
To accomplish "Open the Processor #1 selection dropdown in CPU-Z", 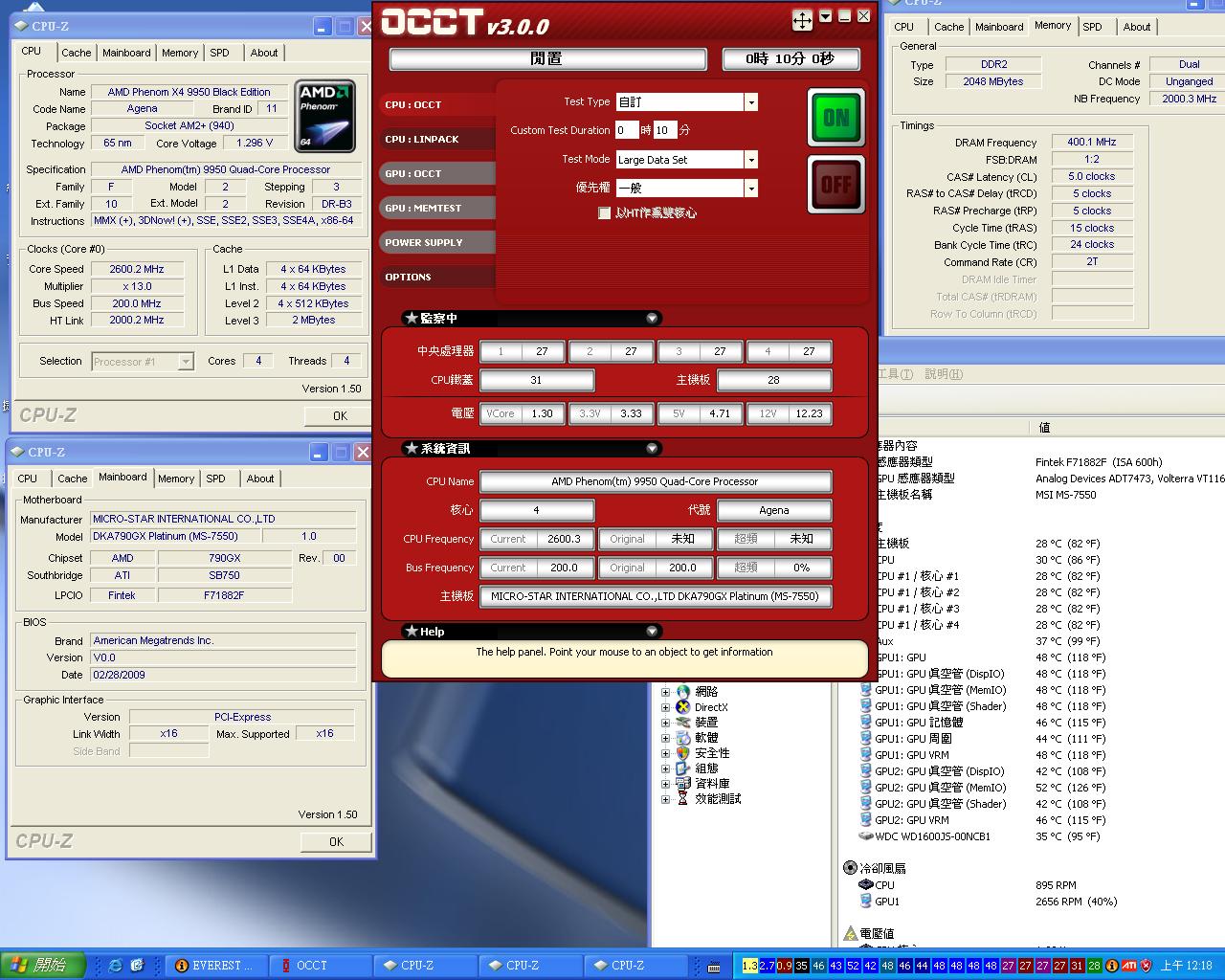I will tap(186, 362).
